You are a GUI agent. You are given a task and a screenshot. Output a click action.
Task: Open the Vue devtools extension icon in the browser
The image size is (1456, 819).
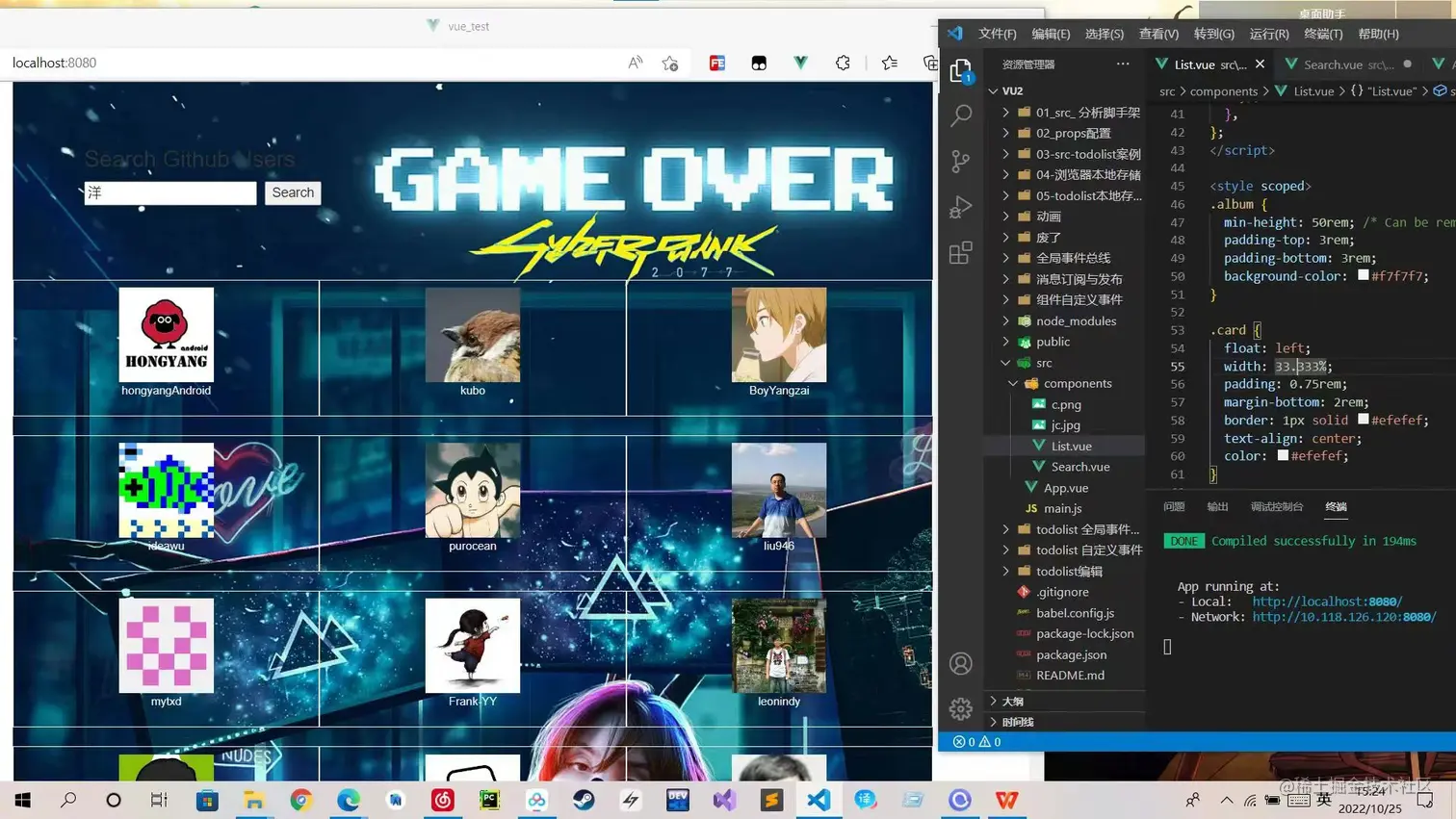800,63
